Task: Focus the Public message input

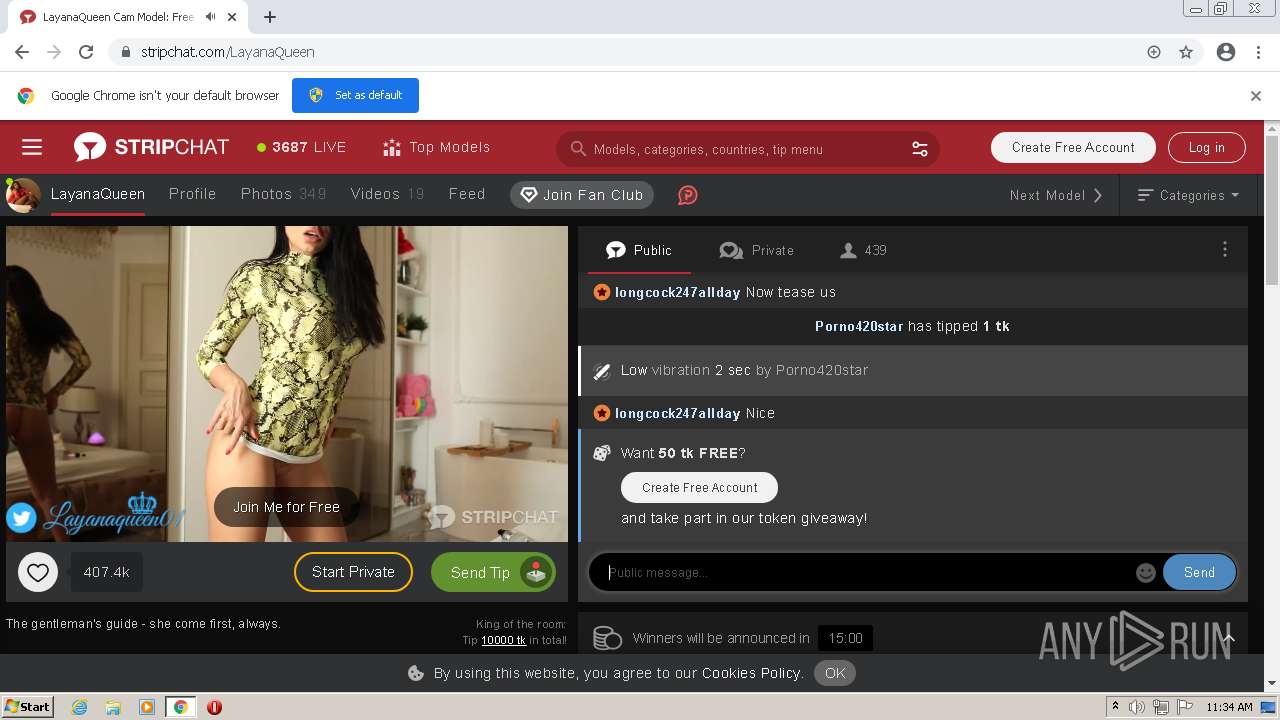Action: [x=865, y=573]
